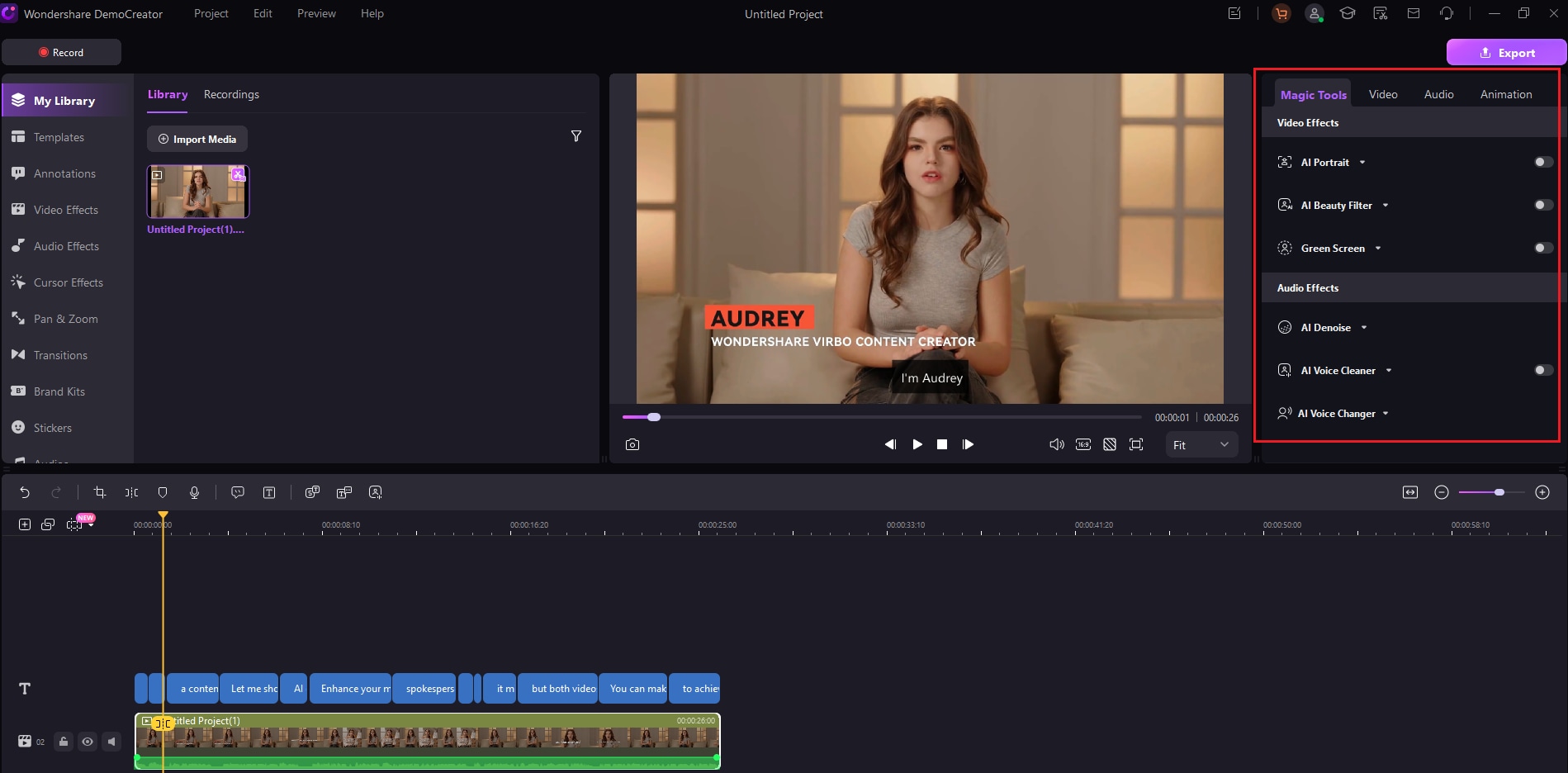Image resolution: width=1568 pixels, height=773 pixels.
Task: Mute the video track speaker
Action: [111, 742]
